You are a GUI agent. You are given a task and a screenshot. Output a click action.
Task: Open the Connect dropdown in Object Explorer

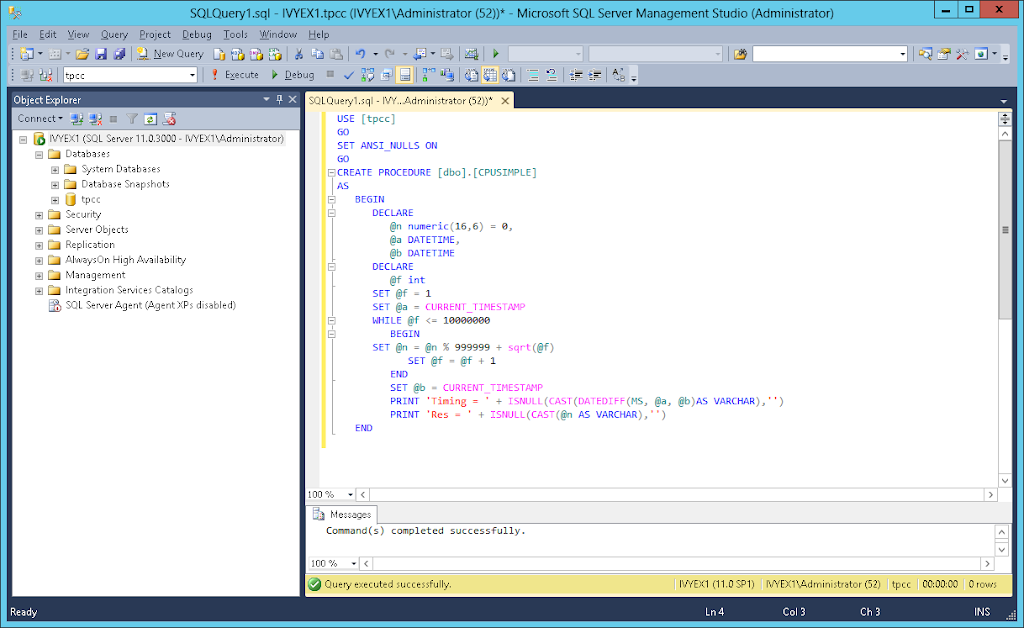40,118
